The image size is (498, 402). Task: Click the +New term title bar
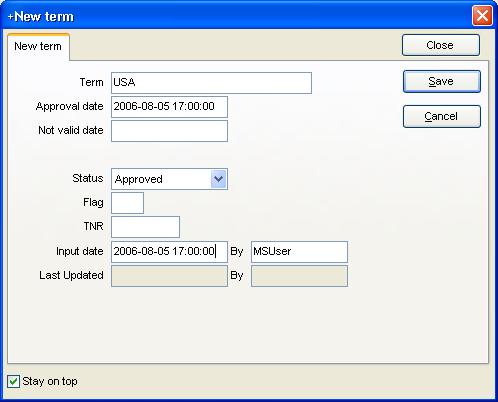click(233, 16)
